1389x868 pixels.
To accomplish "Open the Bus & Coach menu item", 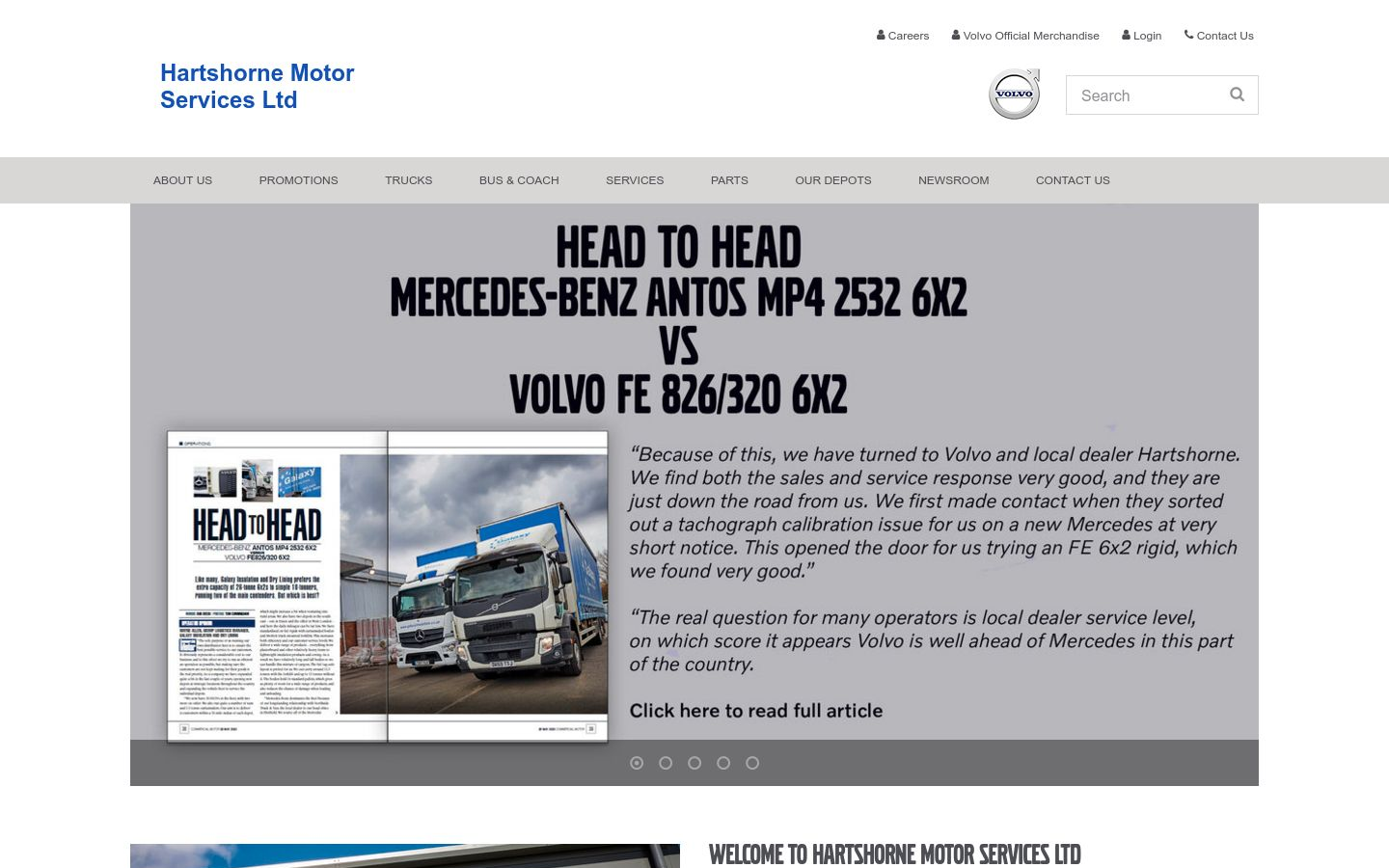I will tap(519, 180).
